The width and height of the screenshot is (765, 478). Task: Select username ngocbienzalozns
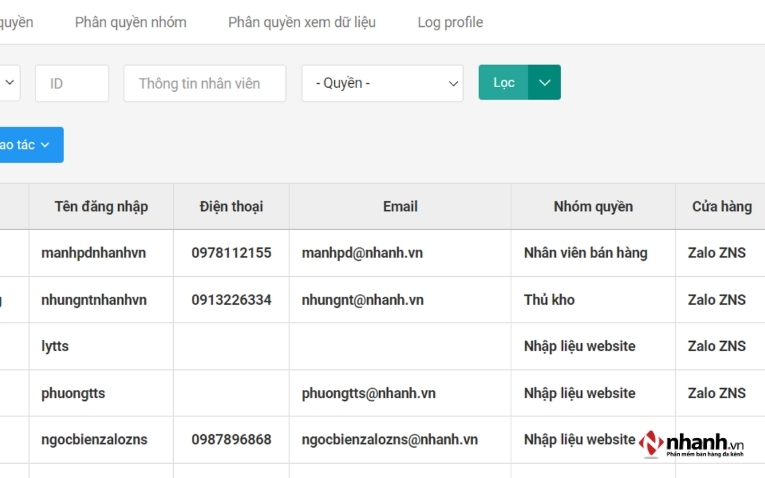[x=94, y=439]
